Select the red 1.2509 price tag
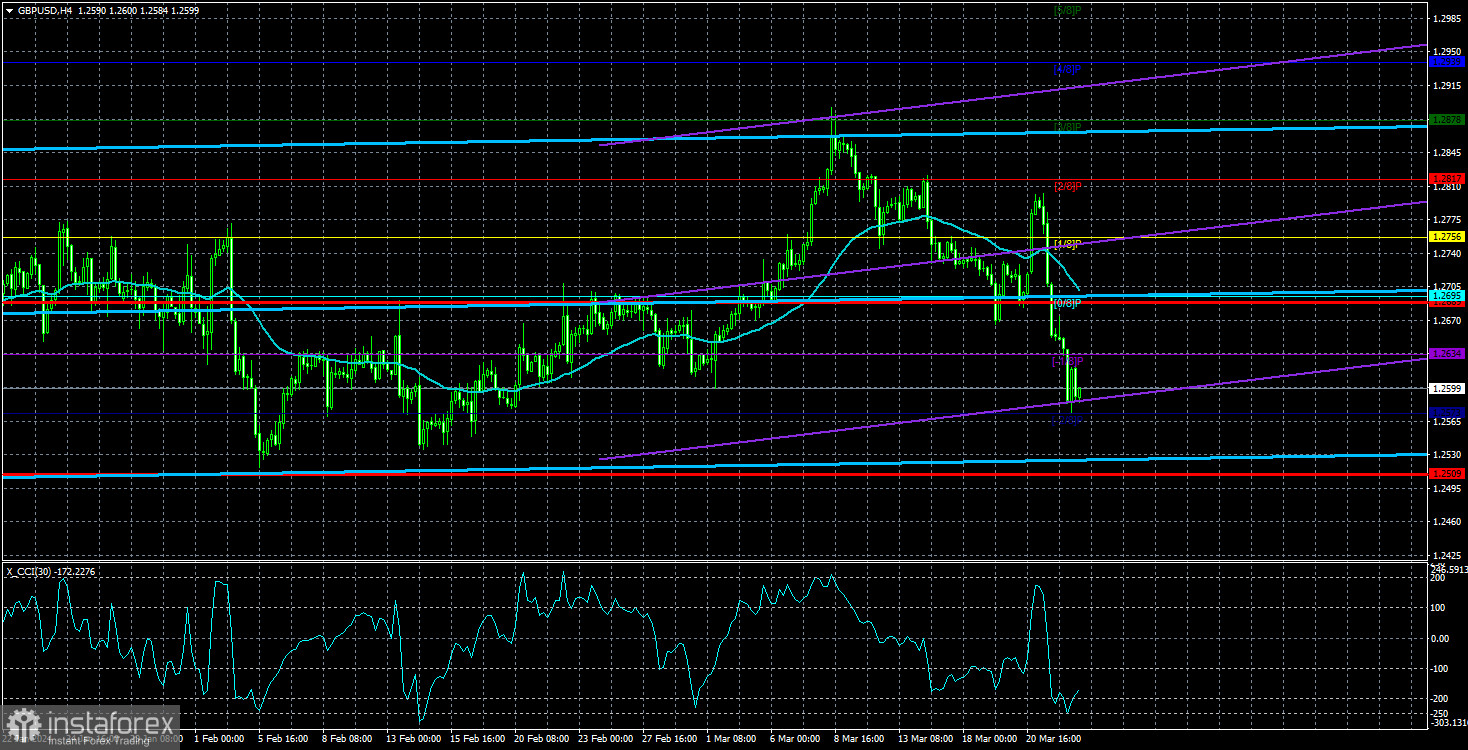 coord(1447,473)
